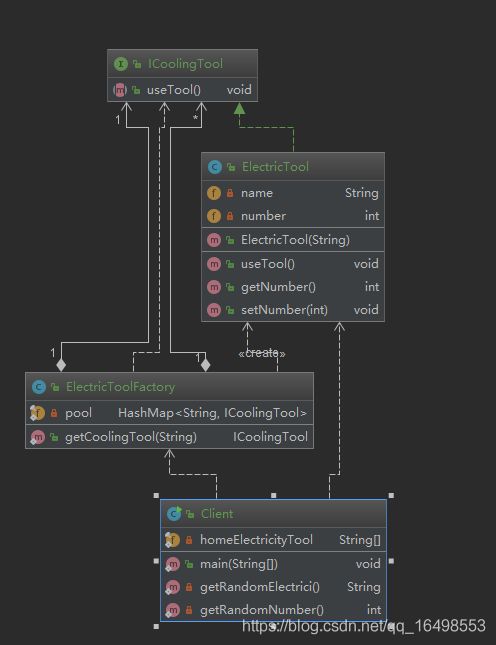Click the method icon of useTool() in ElectricTool
496x645 pixels.
[214, 264]
